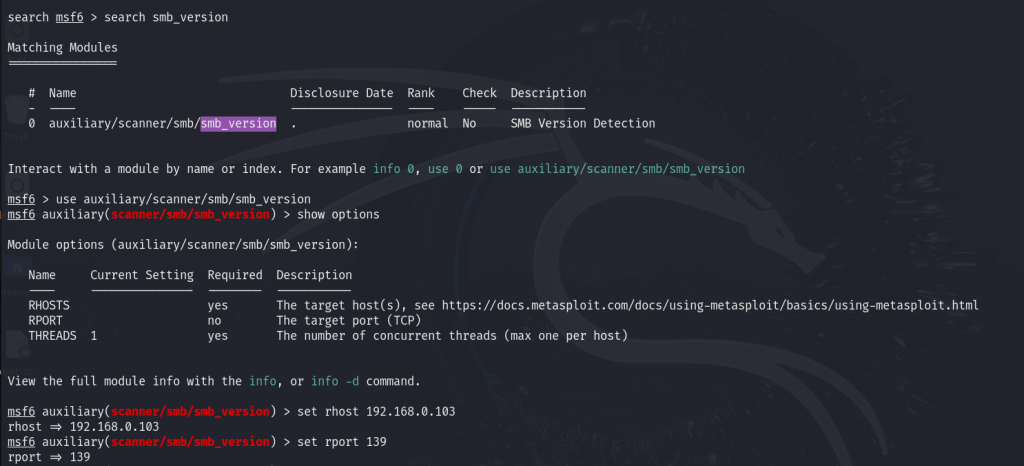The image size is (1024, 466).
Task: Click the 'Check' column header
Action: coord(479,93)
